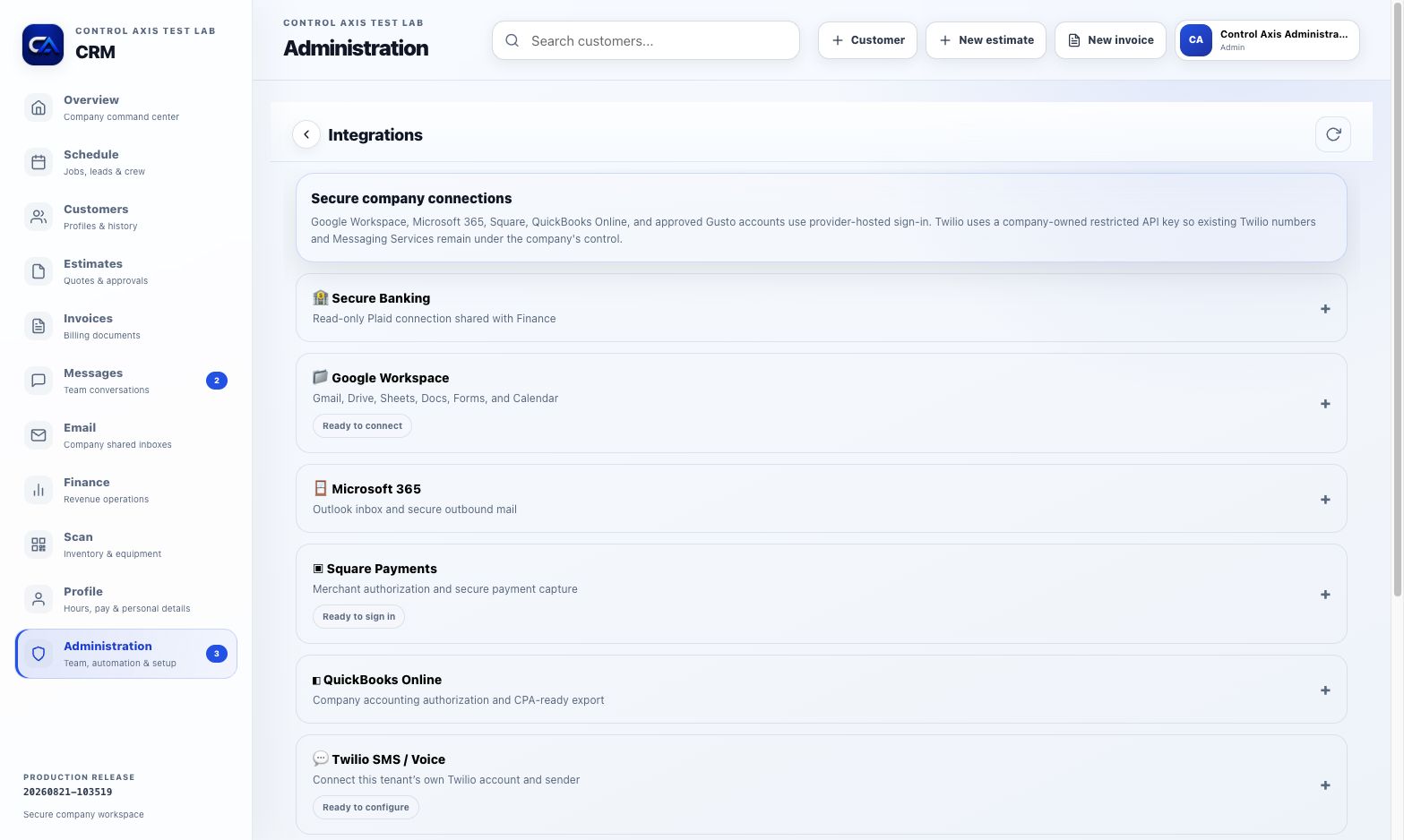Create a New estimate

tap(986, 40)
